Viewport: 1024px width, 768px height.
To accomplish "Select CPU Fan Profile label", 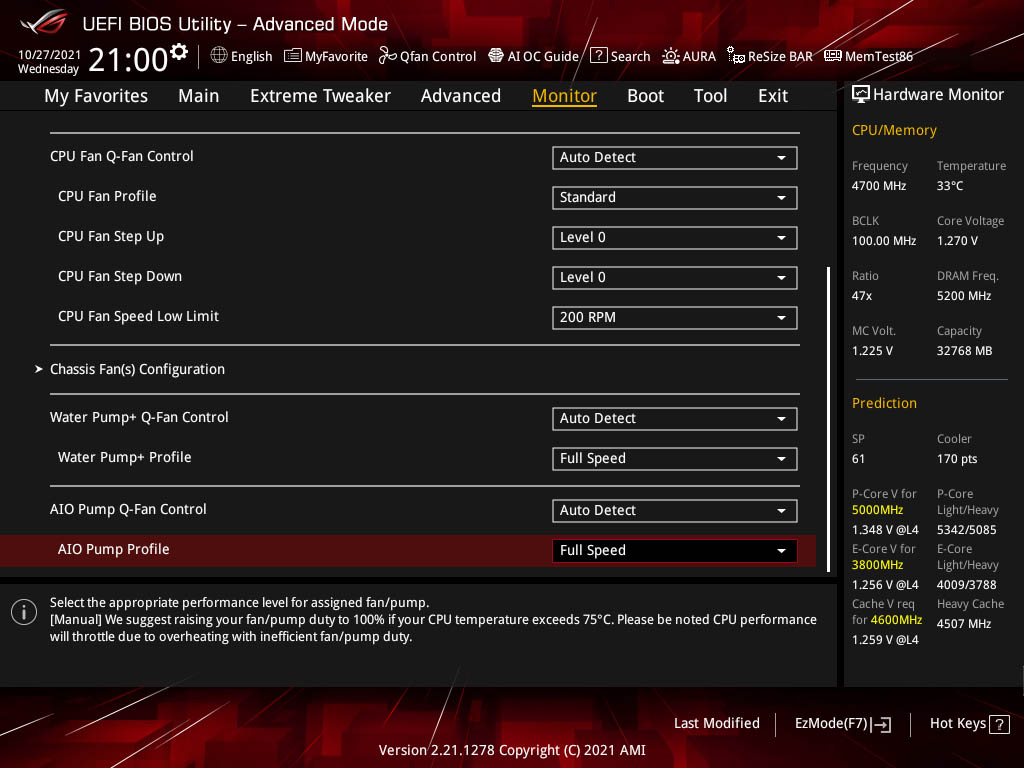I will point(107,197).
